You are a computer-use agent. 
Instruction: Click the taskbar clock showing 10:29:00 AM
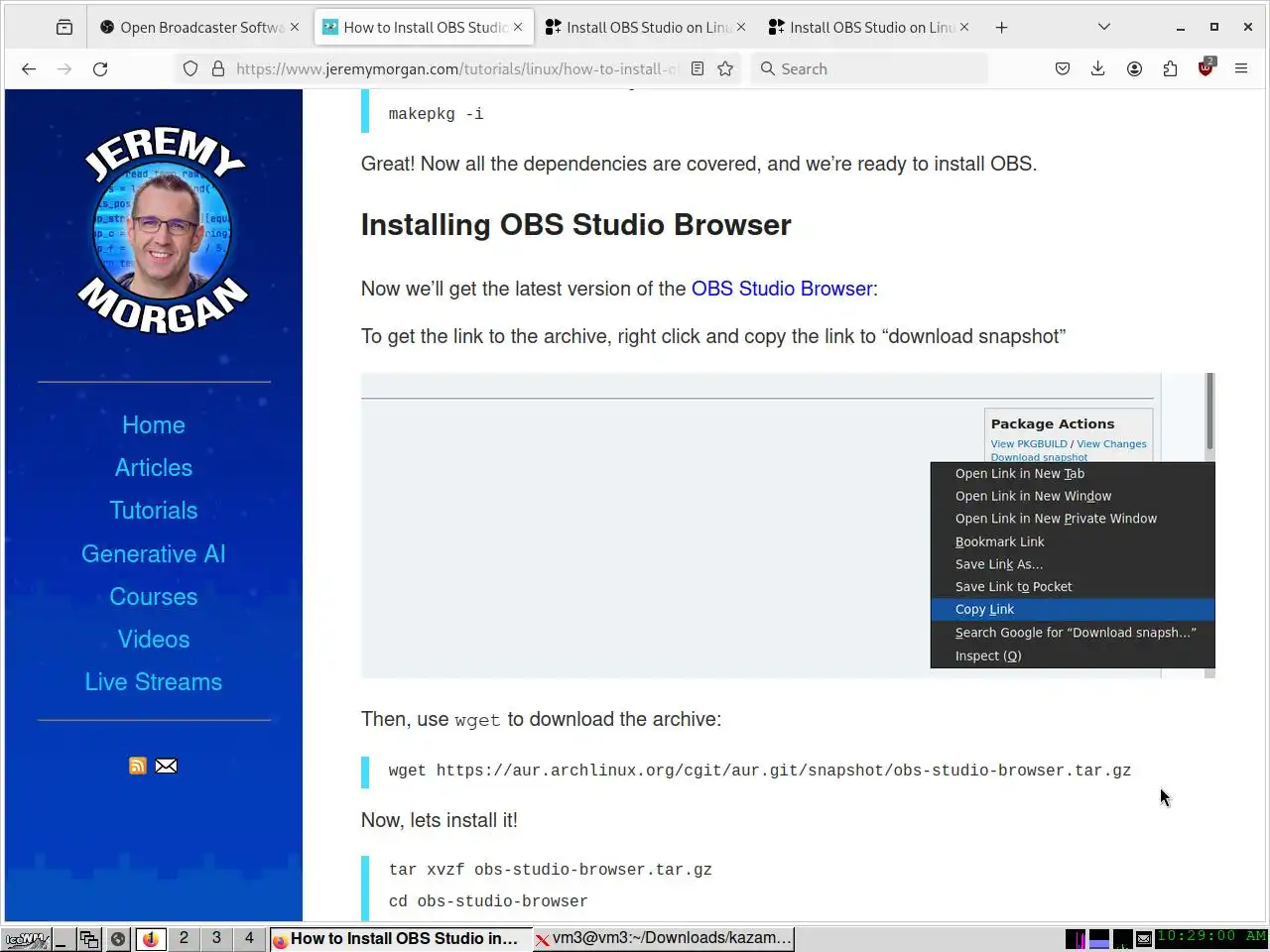pyautogui.click(x=1211, y=937)
